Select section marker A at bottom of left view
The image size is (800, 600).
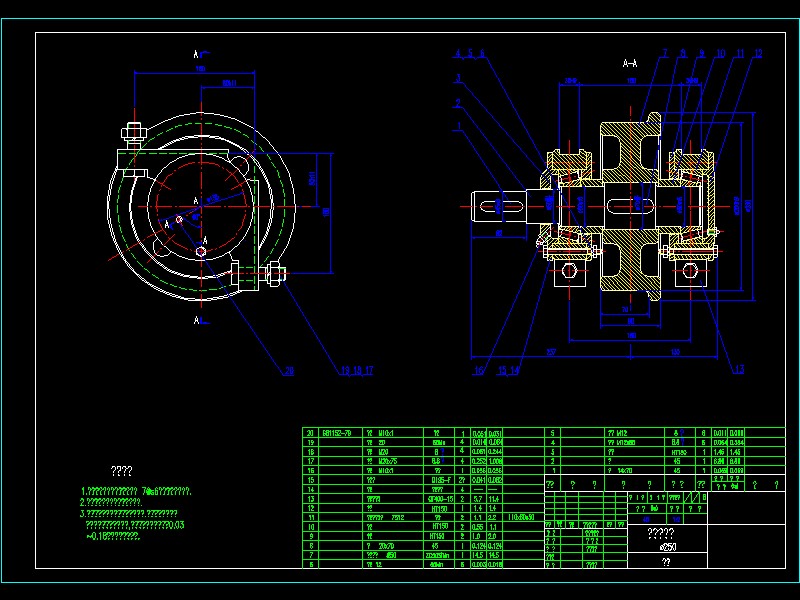coord(196,320)
